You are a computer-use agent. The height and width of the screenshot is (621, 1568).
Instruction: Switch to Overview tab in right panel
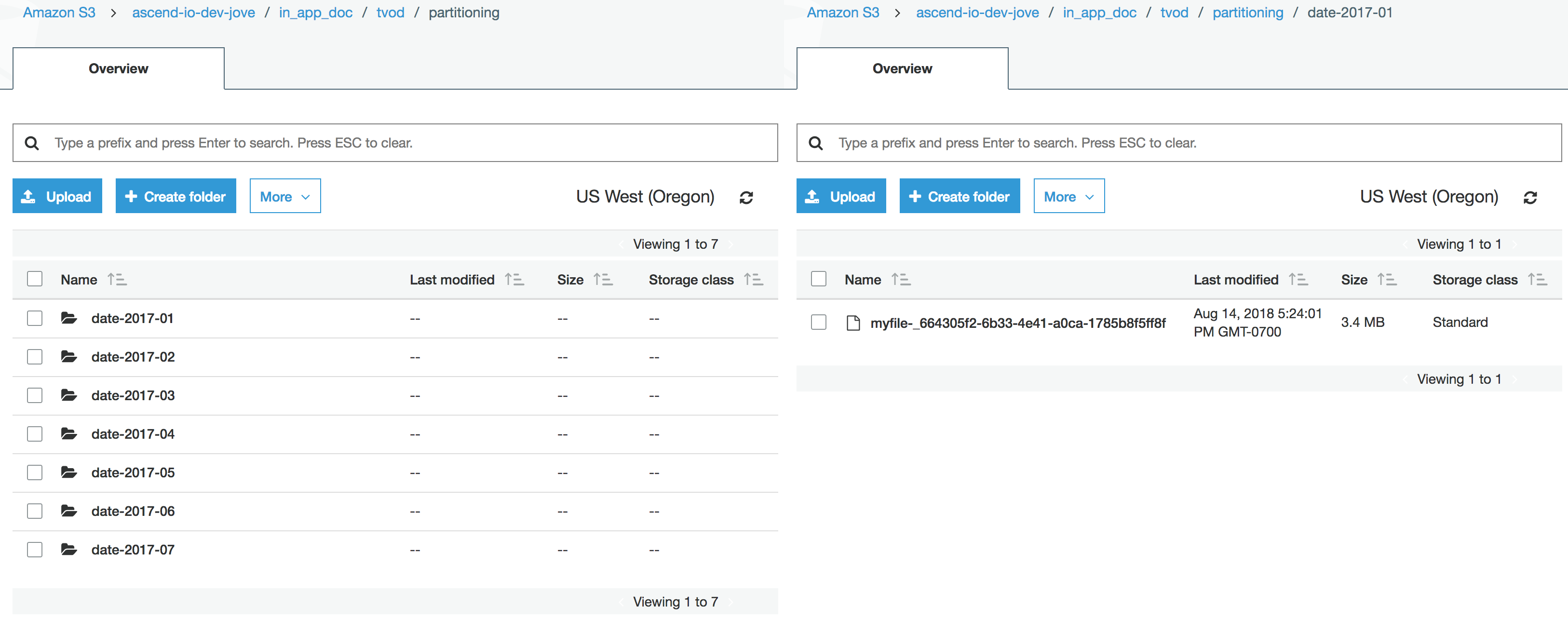[902, 69]
